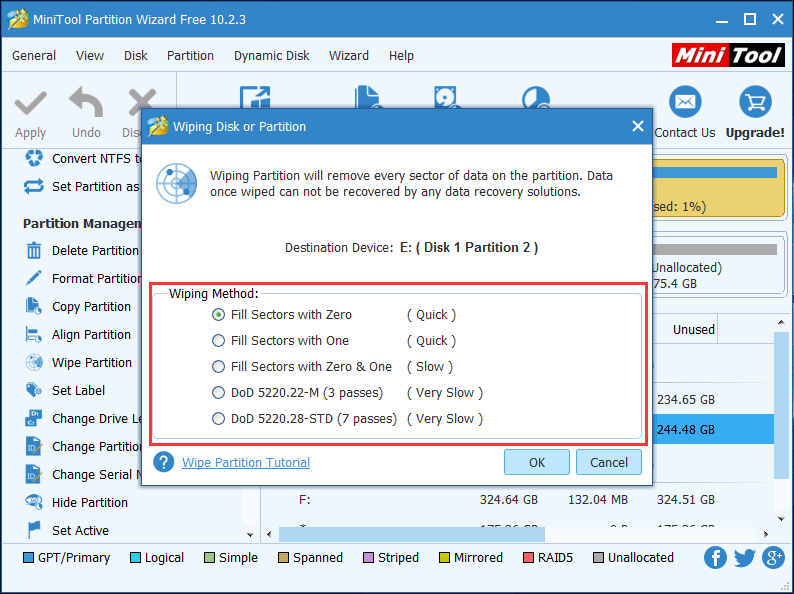This screenshot has height=594, width=794.
Task: Click the GPT/Primary legend color swatch
Action: pyautogui.click(x=29, y=558)
